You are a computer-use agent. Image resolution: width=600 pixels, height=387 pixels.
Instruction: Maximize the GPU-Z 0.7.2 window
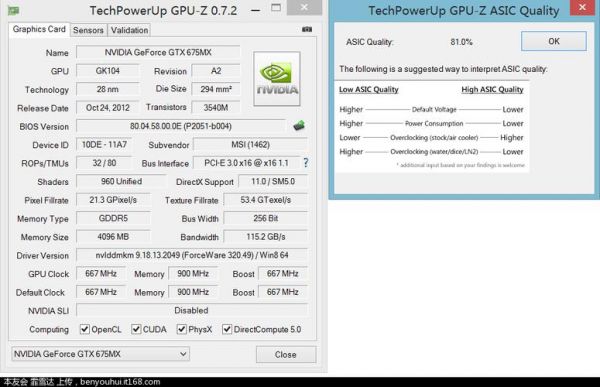click(x=276, y=8)
